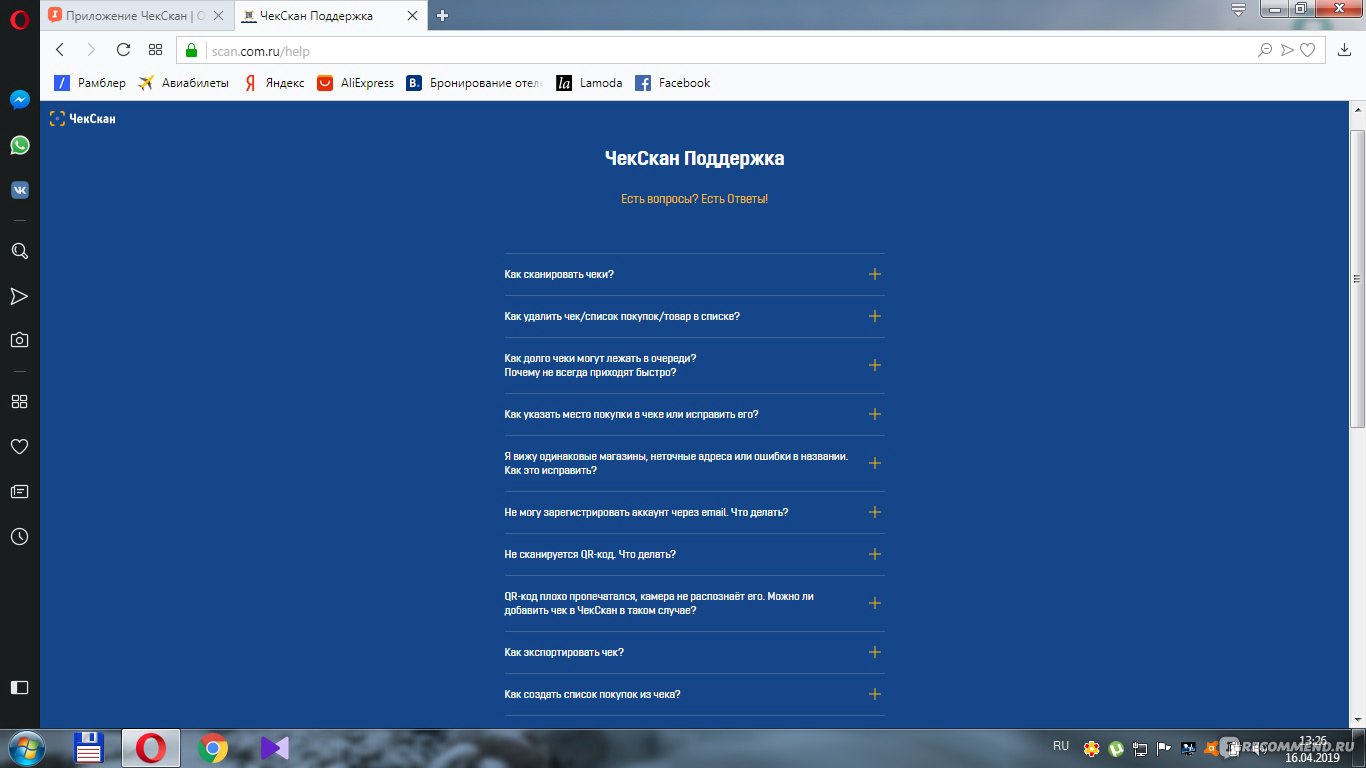Screen dimensions: 1366x768
Task: Click the ЧекСкан logo on the page
Action: coord(83,119)
